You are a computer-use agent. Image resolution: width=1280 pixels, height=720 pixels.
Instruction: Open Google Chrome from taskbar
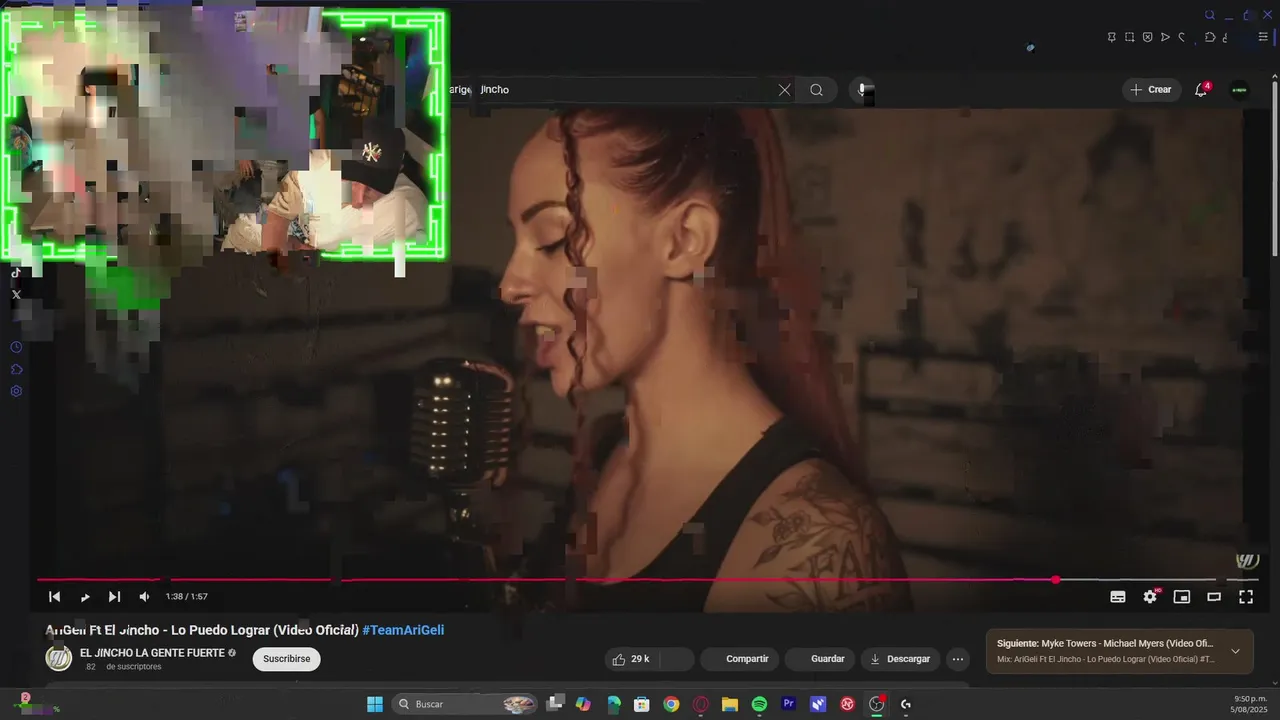pos(671,704)
